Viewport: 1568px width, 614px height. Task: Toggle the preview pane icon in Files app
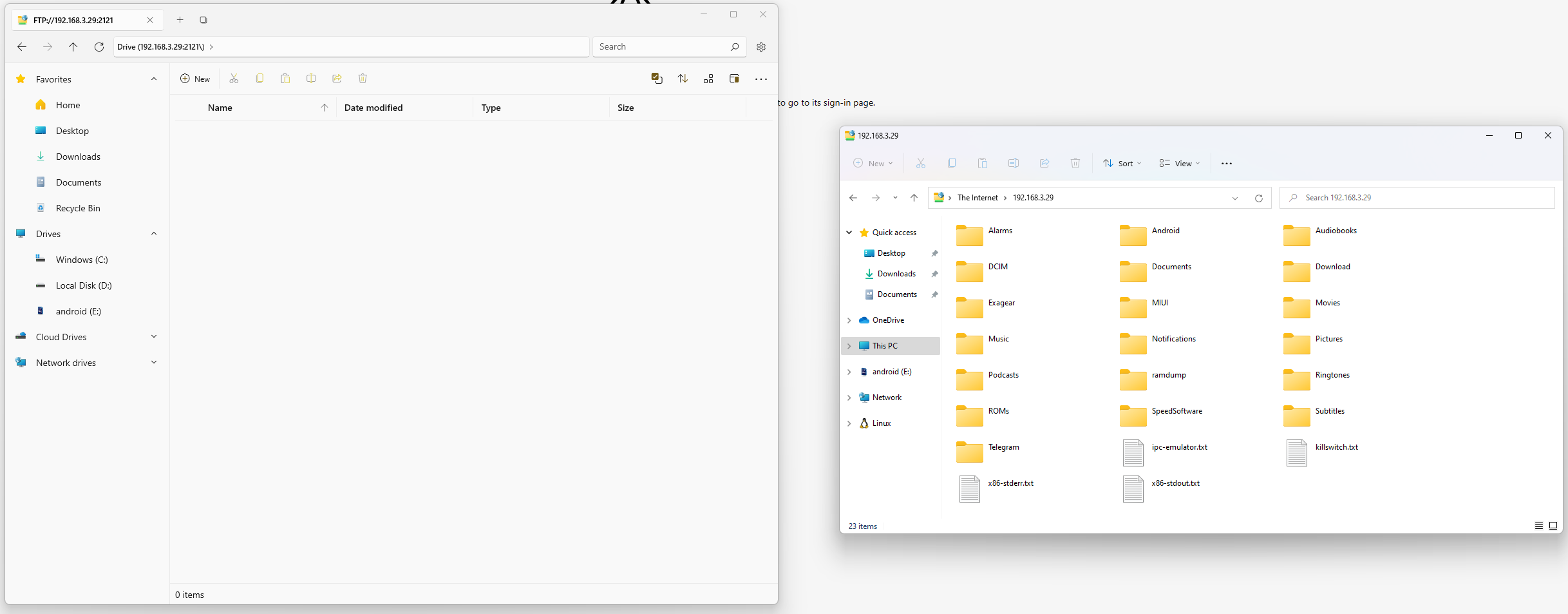pos(734,79)
